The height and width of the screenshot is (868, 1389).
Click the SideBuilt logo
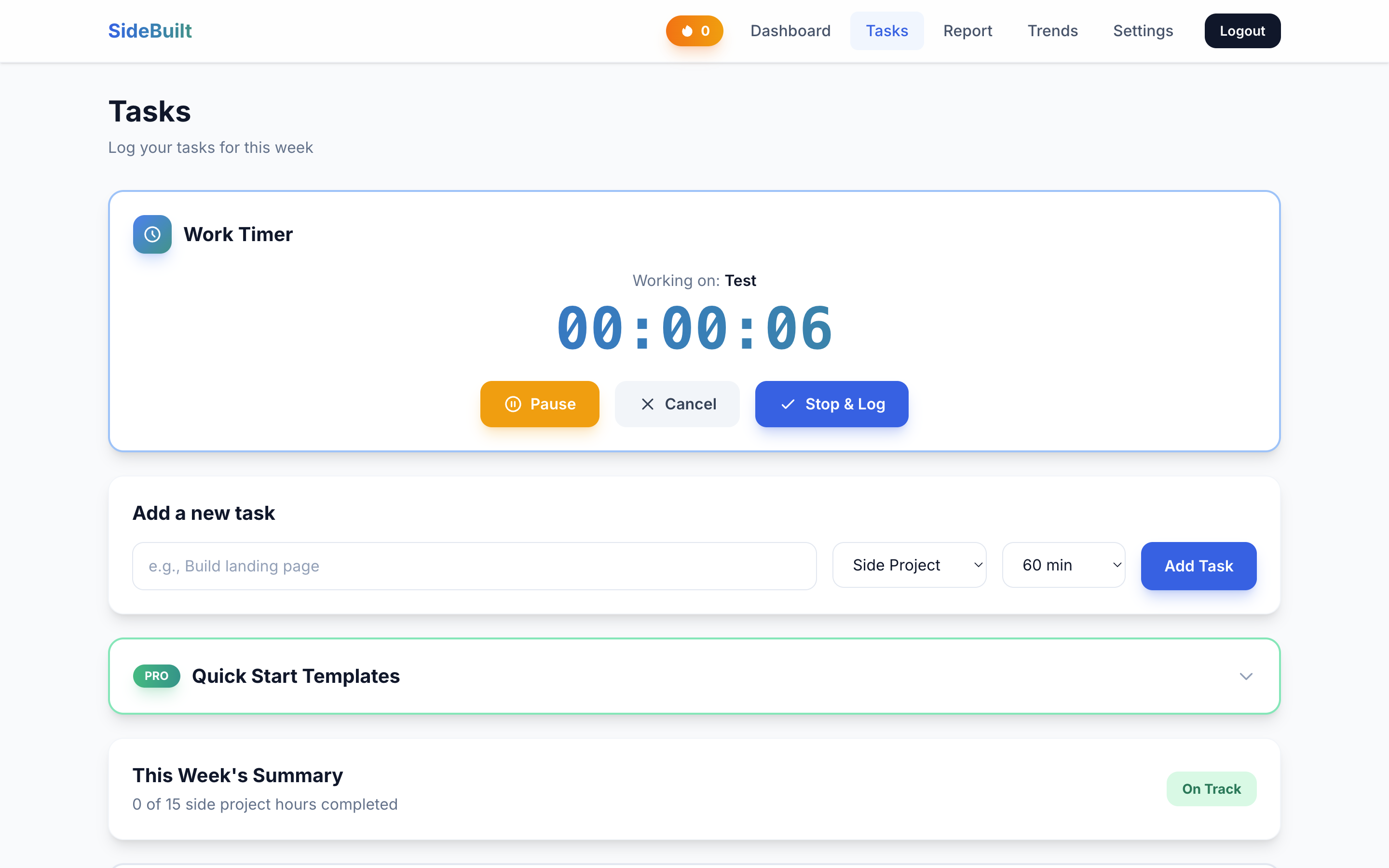150,31
